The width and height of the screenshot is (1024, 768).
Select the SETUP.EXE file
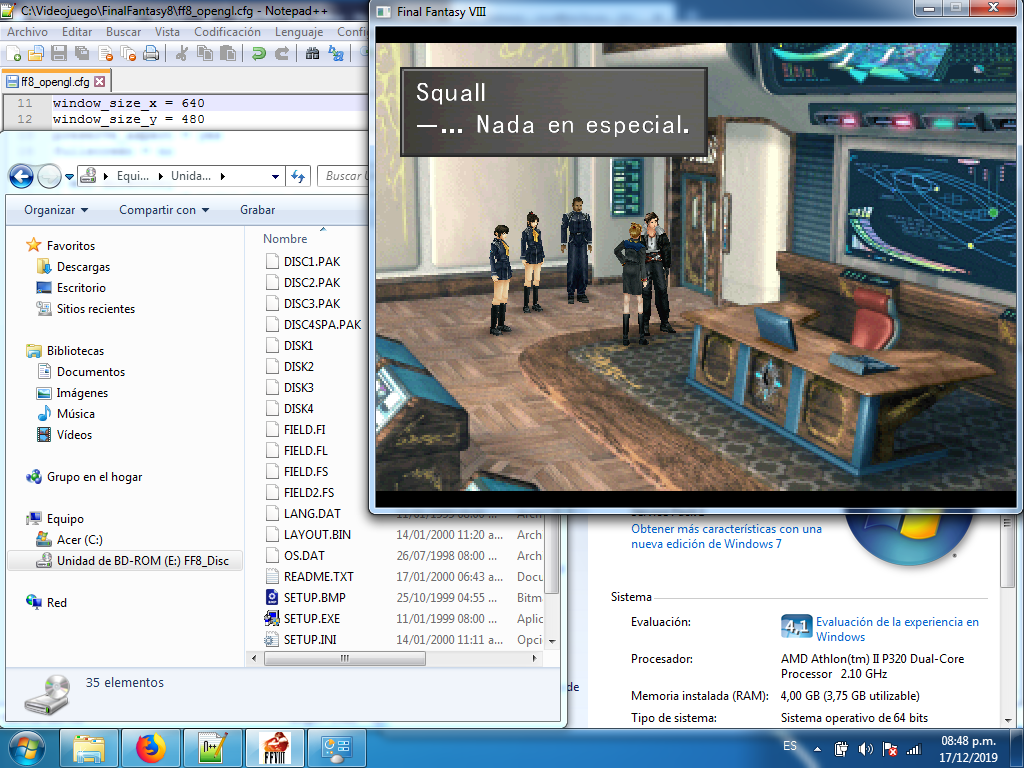tap(312, 618)
